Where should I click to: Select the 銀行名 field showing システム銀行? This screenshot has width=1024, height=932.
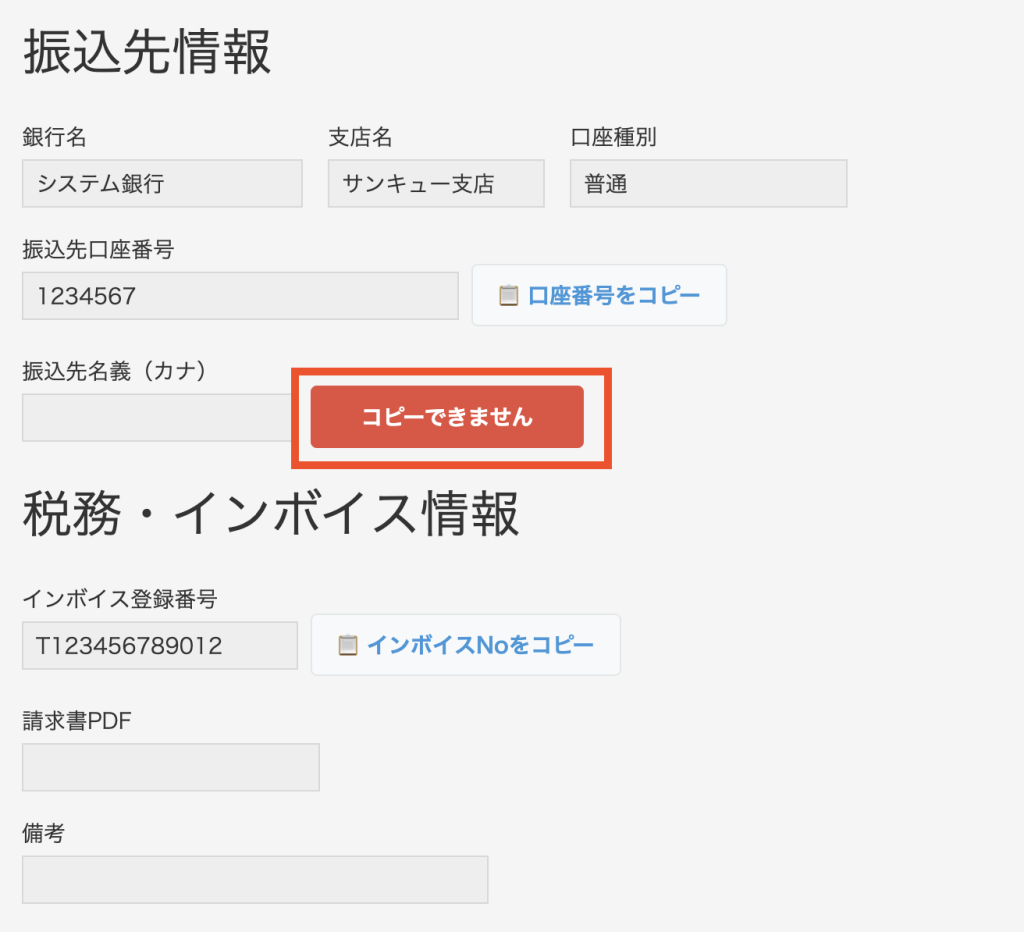[160, 183]
